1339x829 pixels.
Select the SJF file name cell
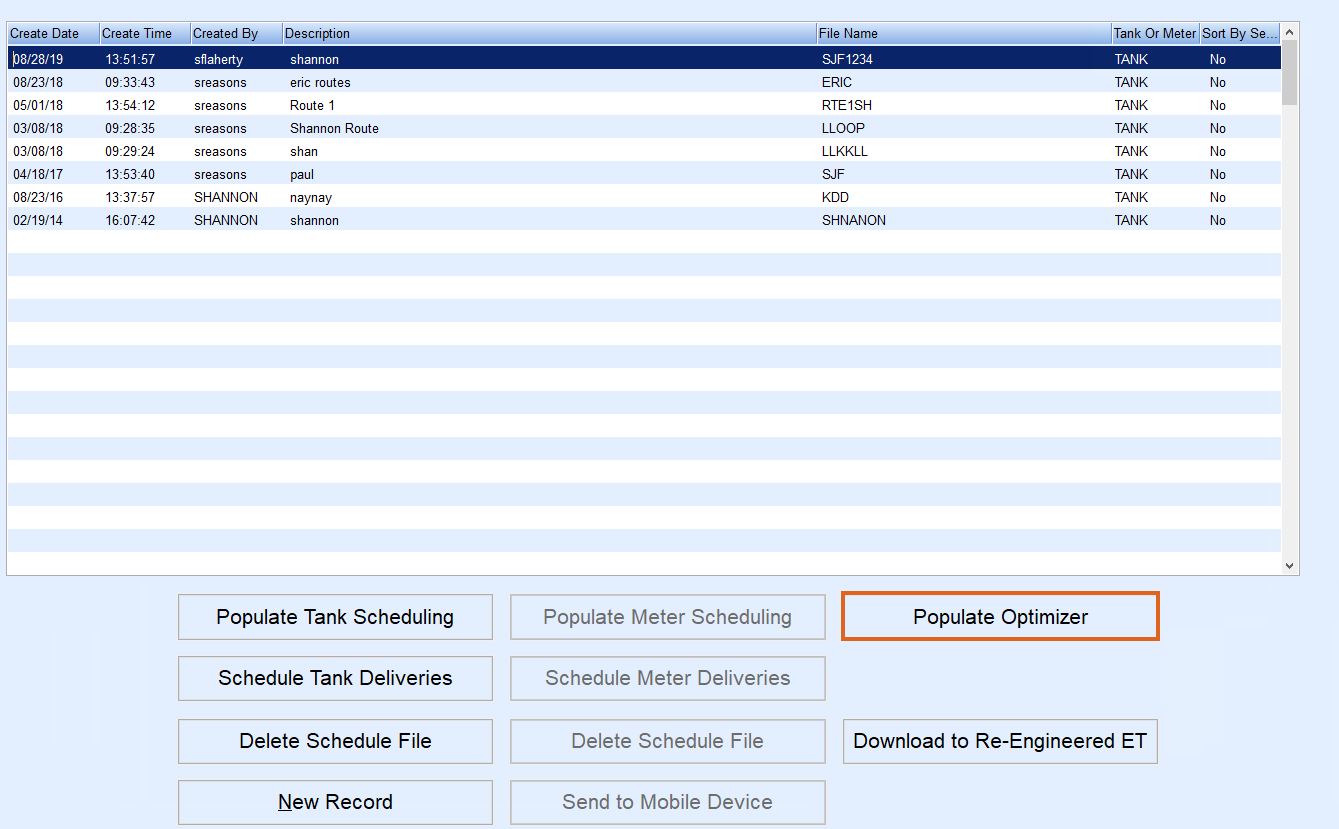833,174
